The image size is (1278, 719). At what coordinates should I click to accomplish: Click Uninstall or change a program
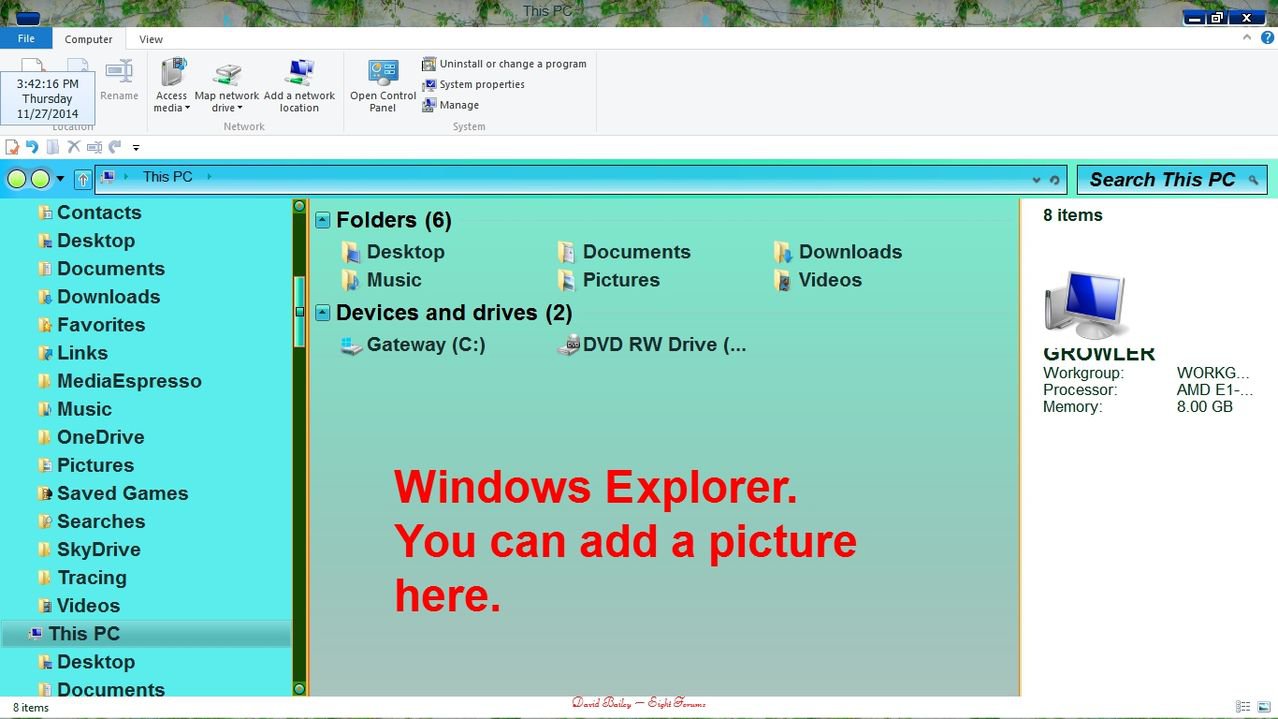[504, 64]
